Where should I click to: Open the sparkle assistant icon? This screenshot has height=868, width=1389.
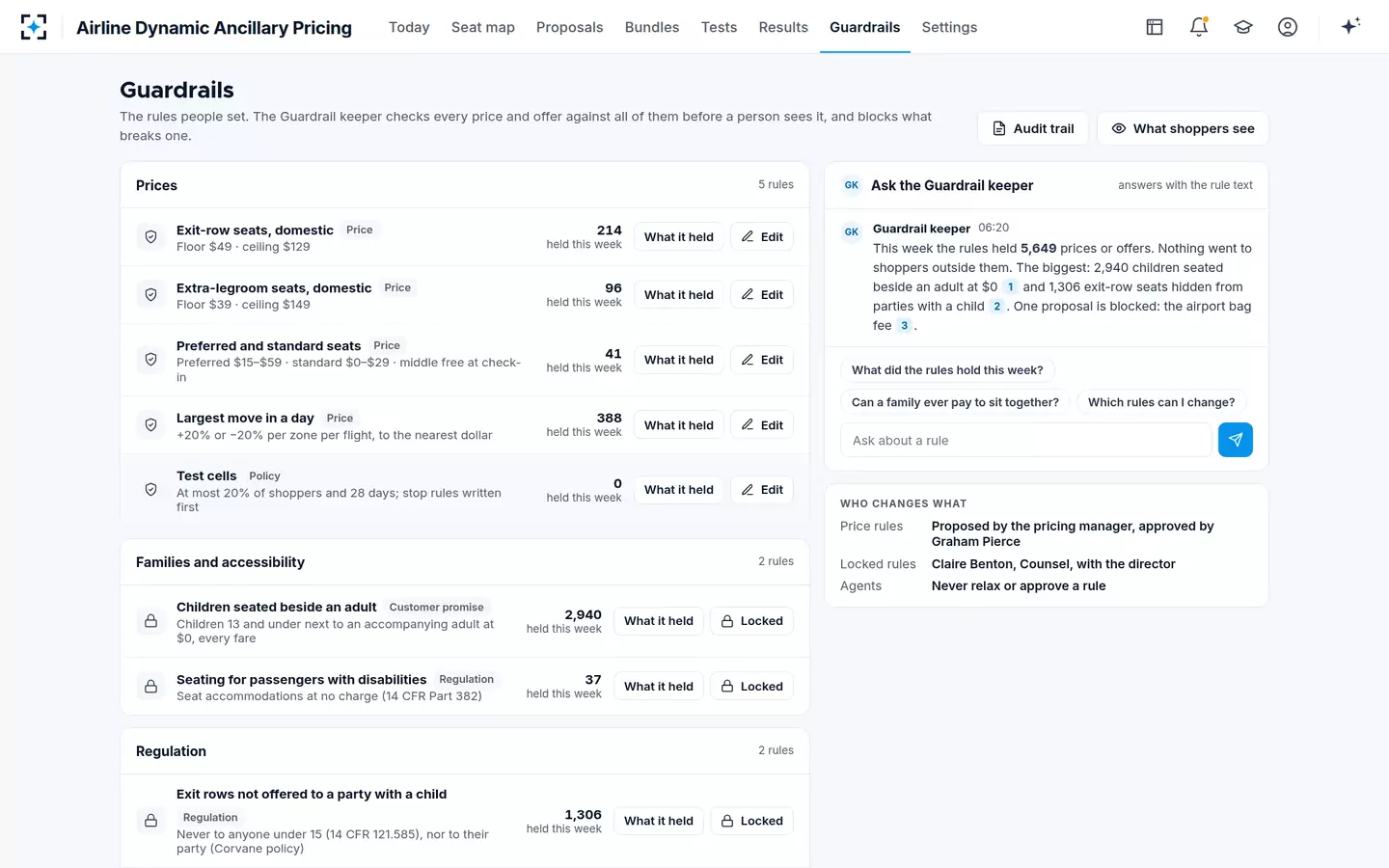[1350, 26]
